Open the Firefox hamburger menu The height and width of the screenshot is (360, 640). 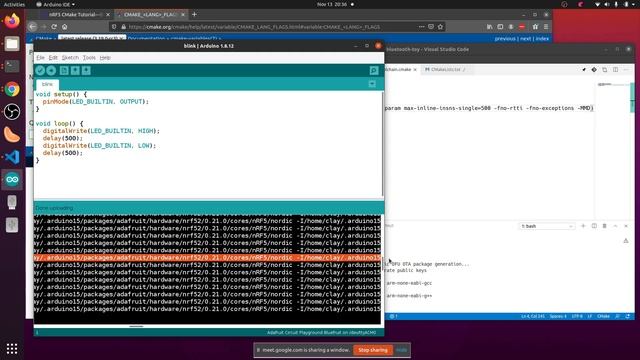coord(546,27)
